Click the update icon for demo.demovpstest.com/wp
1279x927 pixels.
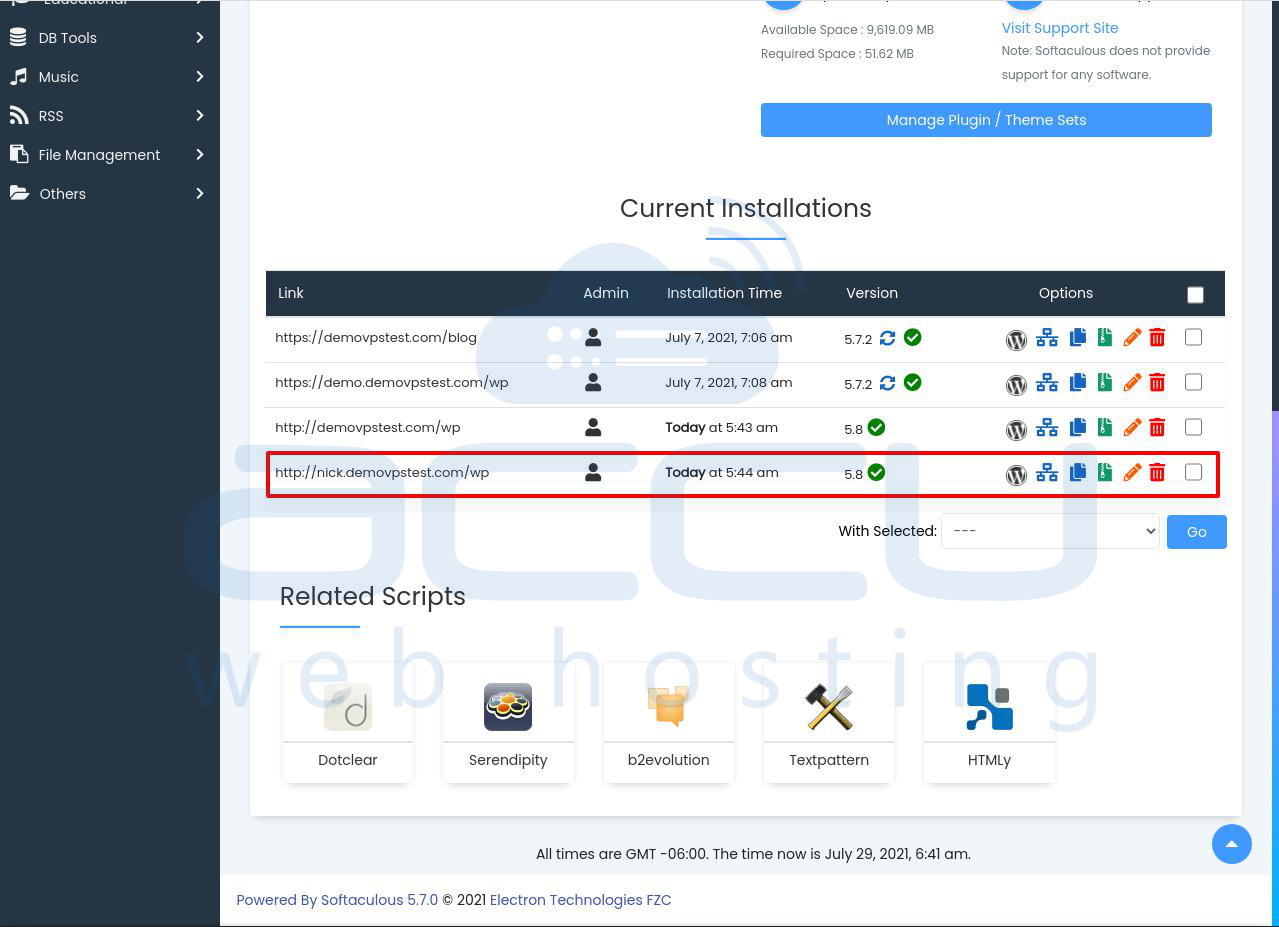[887, 383]
